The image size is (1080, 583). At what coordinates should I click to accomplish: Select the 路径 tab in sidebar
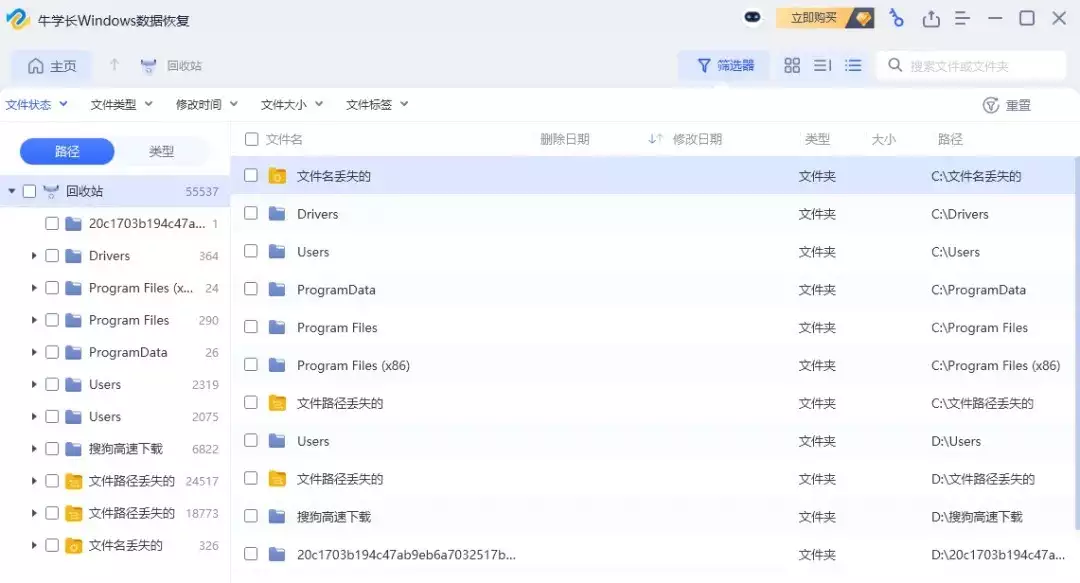67,151
